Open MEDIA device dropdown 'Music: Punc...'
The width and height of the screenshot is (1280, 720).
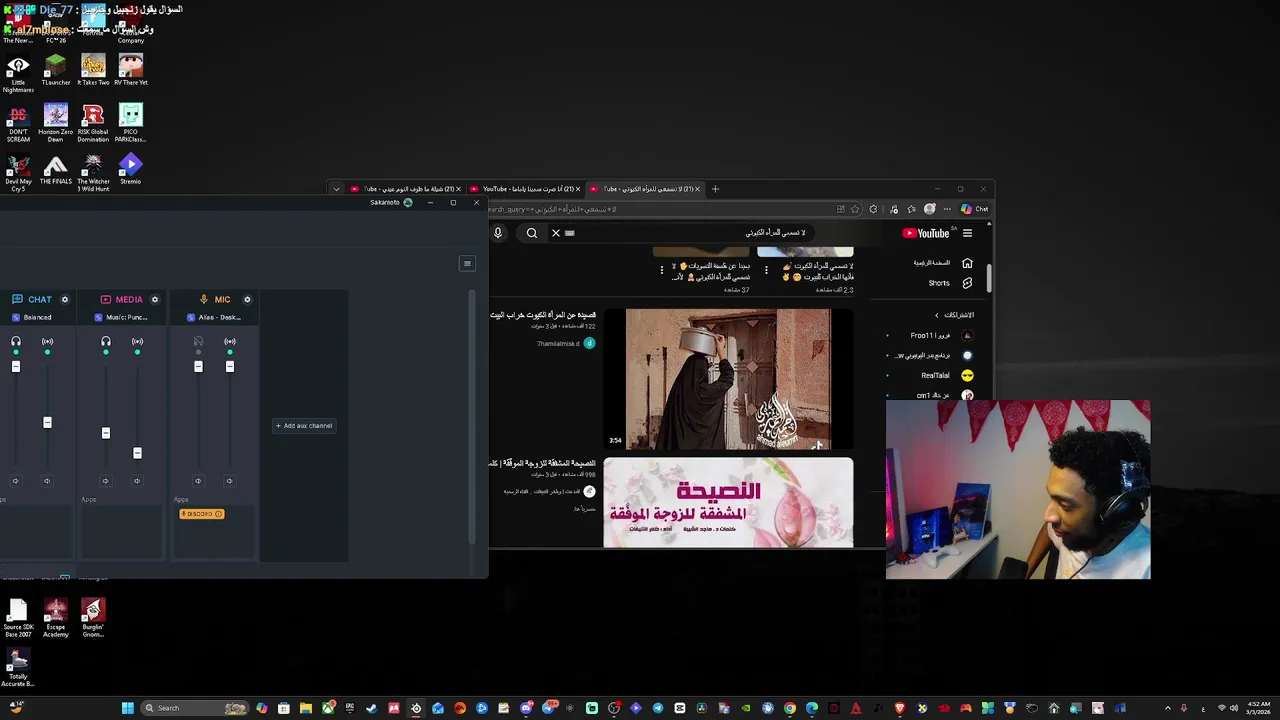[121, 317]
